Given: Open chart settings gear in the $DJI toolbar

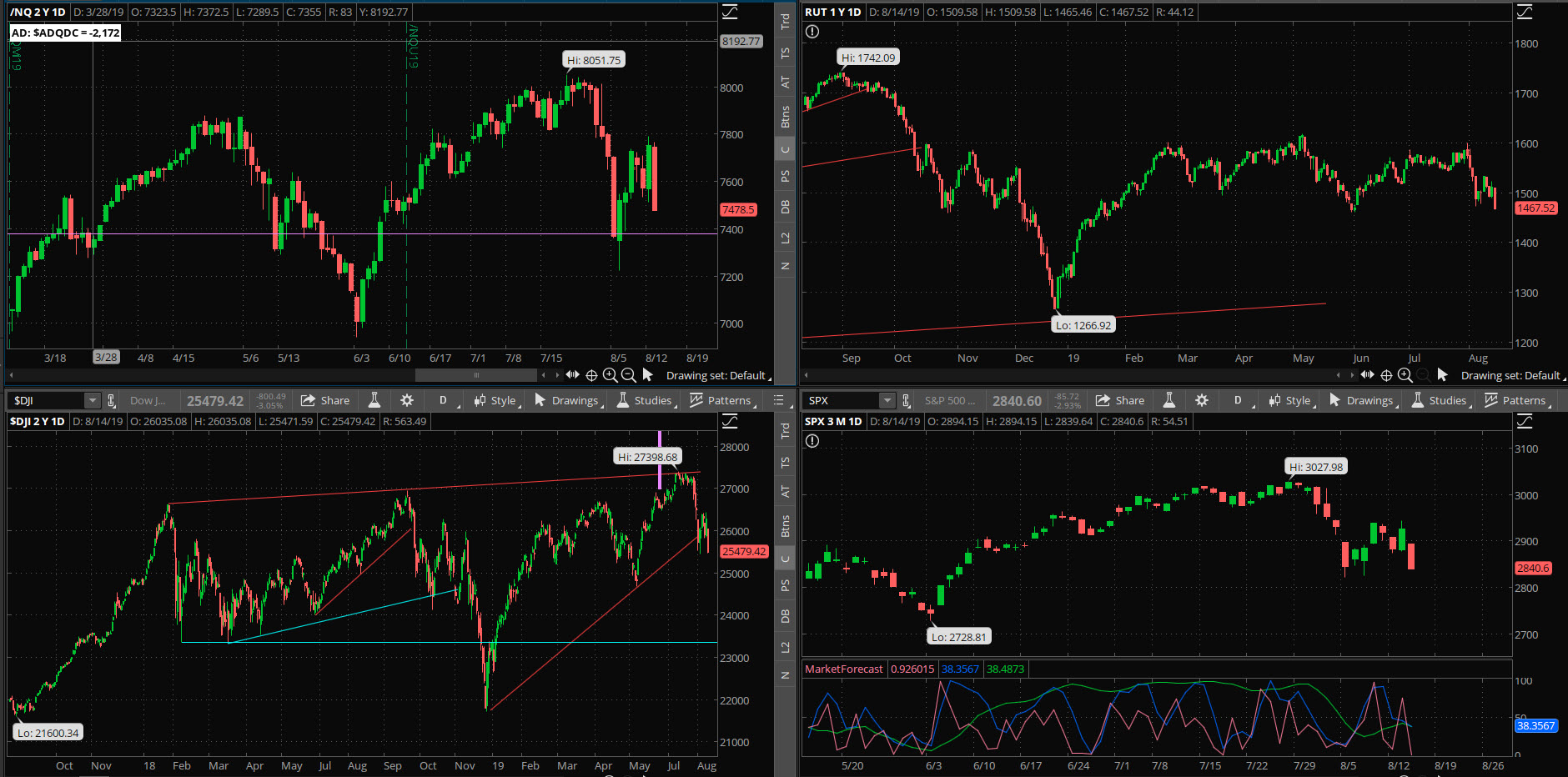Looking at the screenshot, I should click(407, 400).
